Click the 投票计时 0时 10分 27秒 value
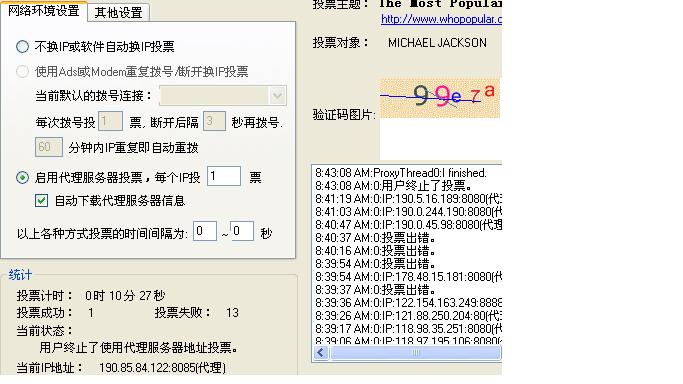 coord(125,296)
